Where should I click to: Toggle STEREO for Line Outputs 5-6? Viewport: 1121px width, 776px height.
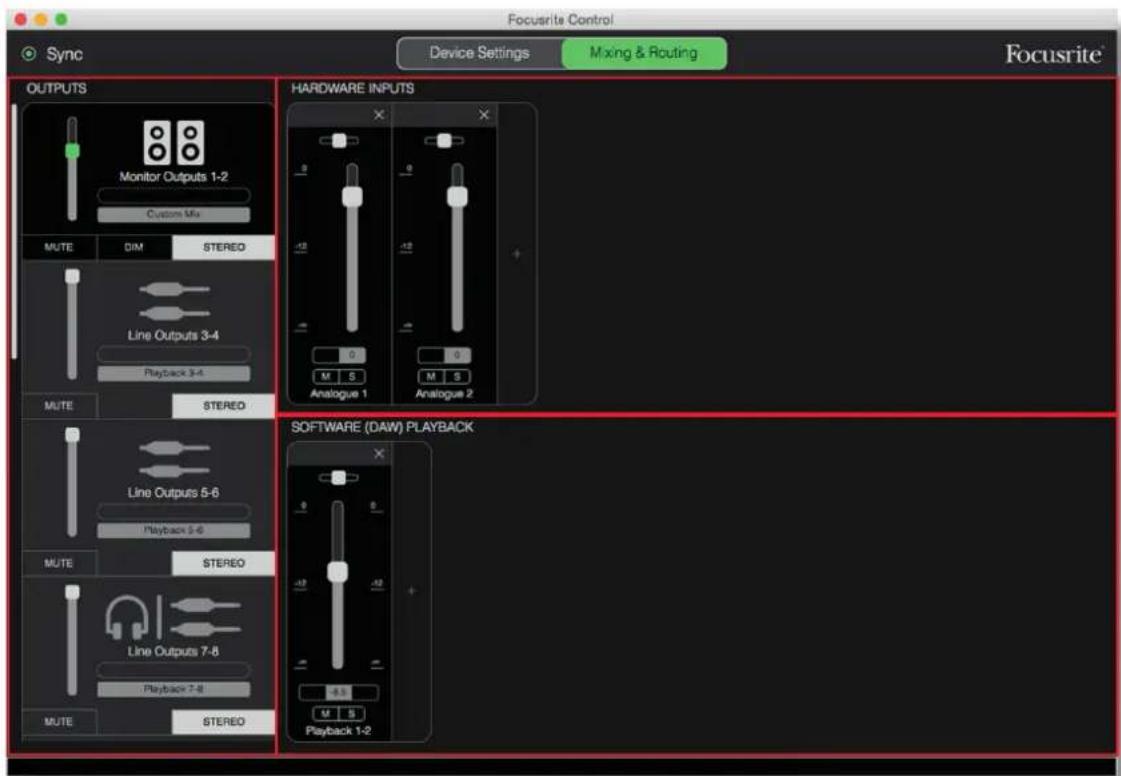pyautogui.click(x=223, y=563)
